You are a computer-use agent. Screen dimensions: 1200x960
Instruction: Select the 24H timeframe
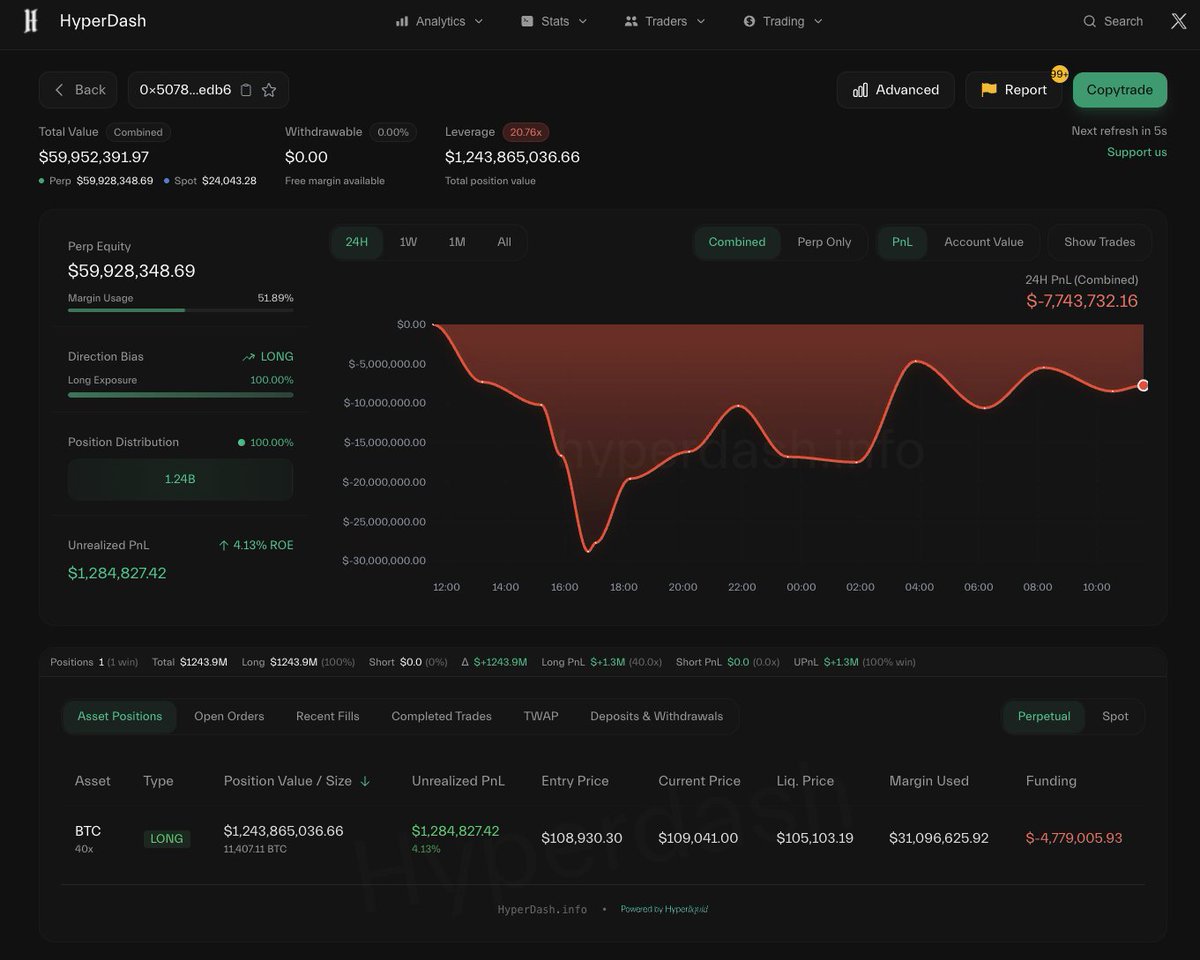[x=357, y=242]
